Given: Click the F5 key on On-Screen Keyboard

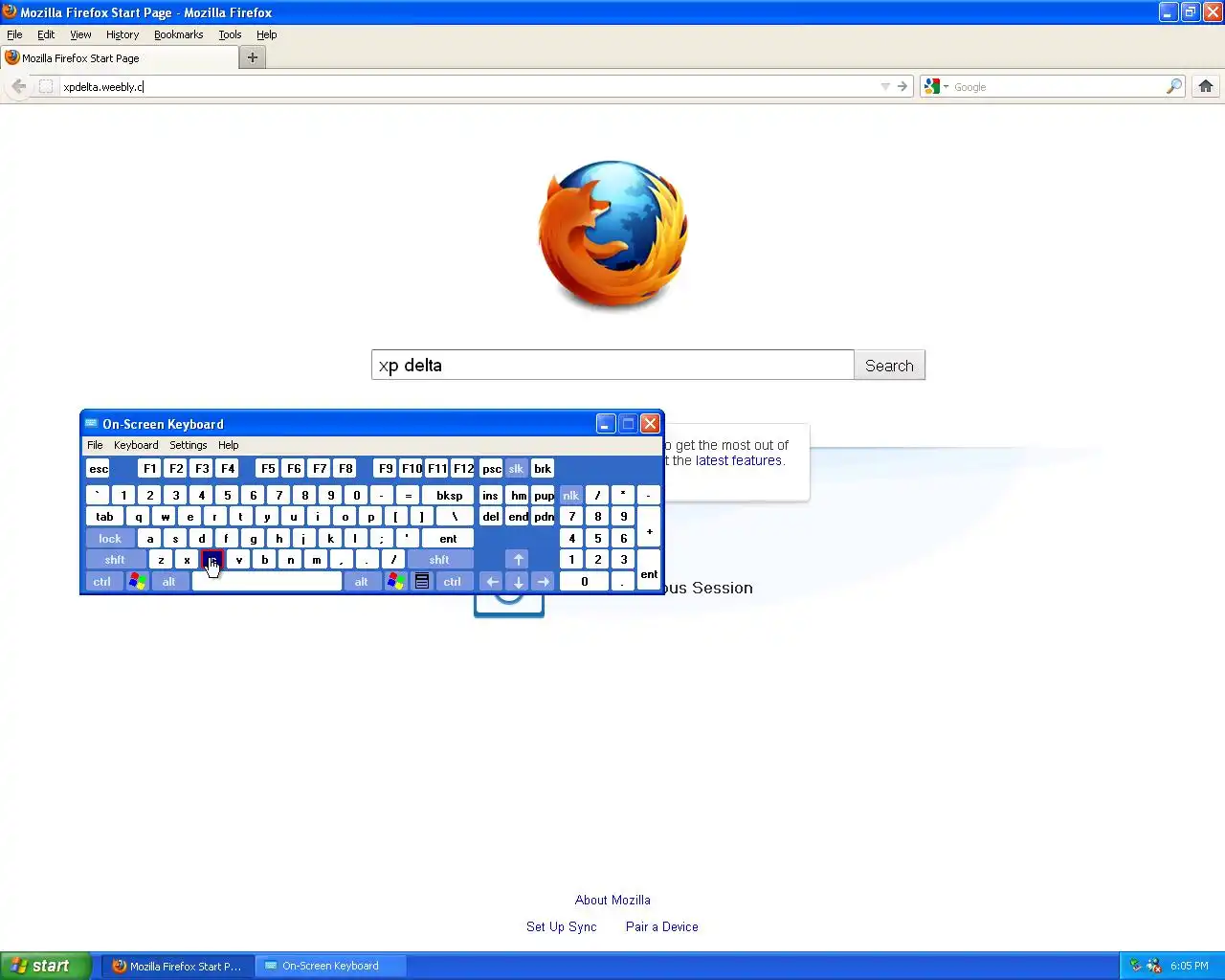Looking at the screenshot, I should [x=268, y=468].
